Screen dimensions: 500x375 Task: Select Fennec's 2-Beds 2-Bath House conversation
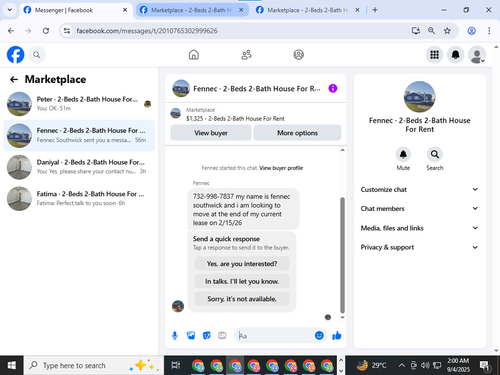(x=79, y=135)
